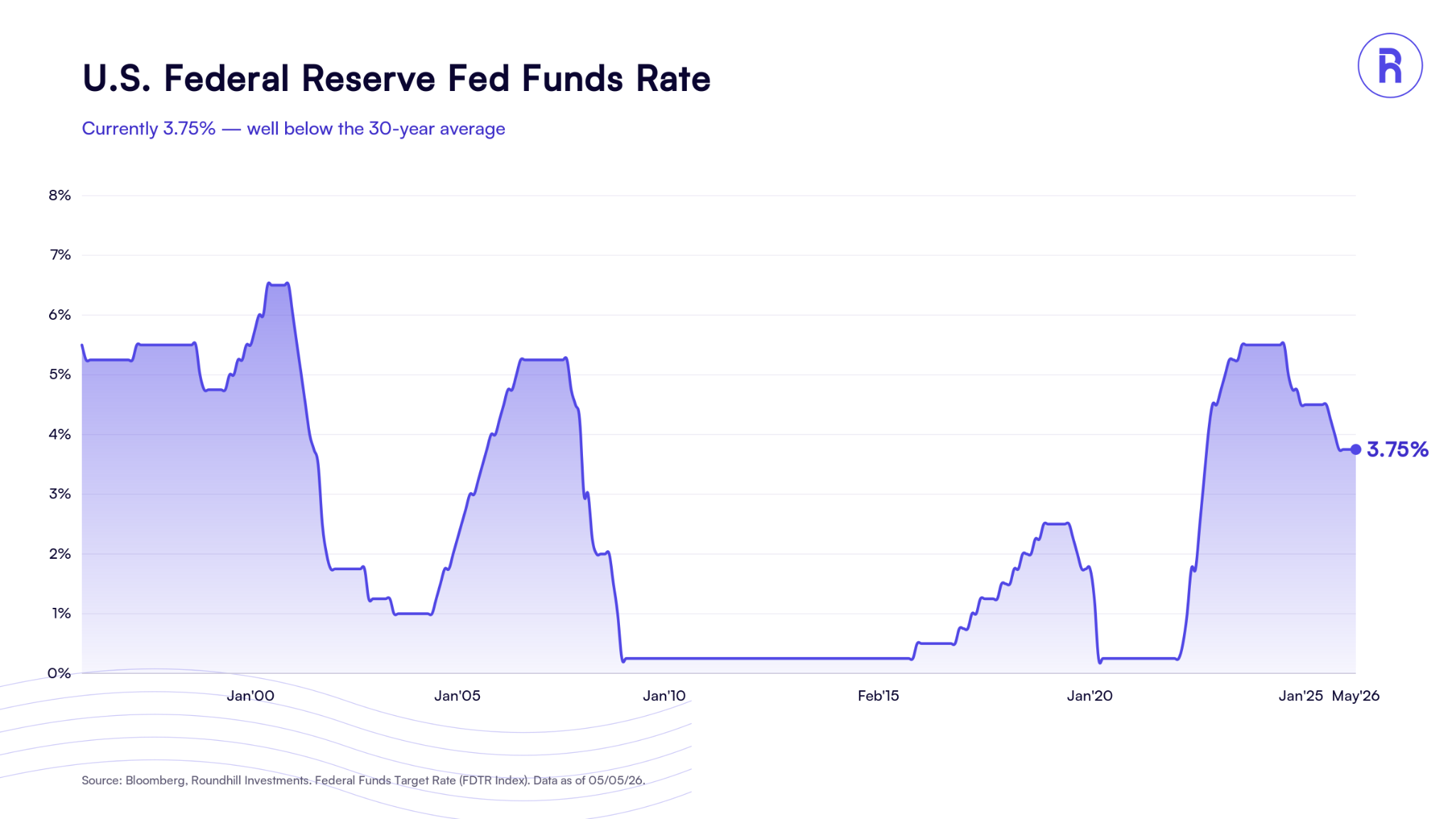
Task: Click the Bloomberg source footnote text
Action: pyautogui.click(x=363, y=781)
